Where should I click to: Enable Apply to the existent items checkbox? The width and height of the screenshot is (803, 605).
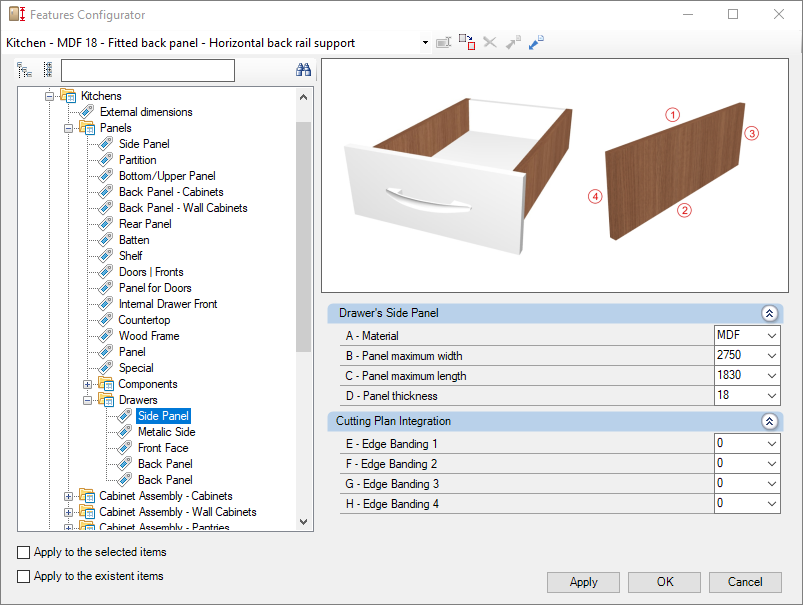coord(24,576)
